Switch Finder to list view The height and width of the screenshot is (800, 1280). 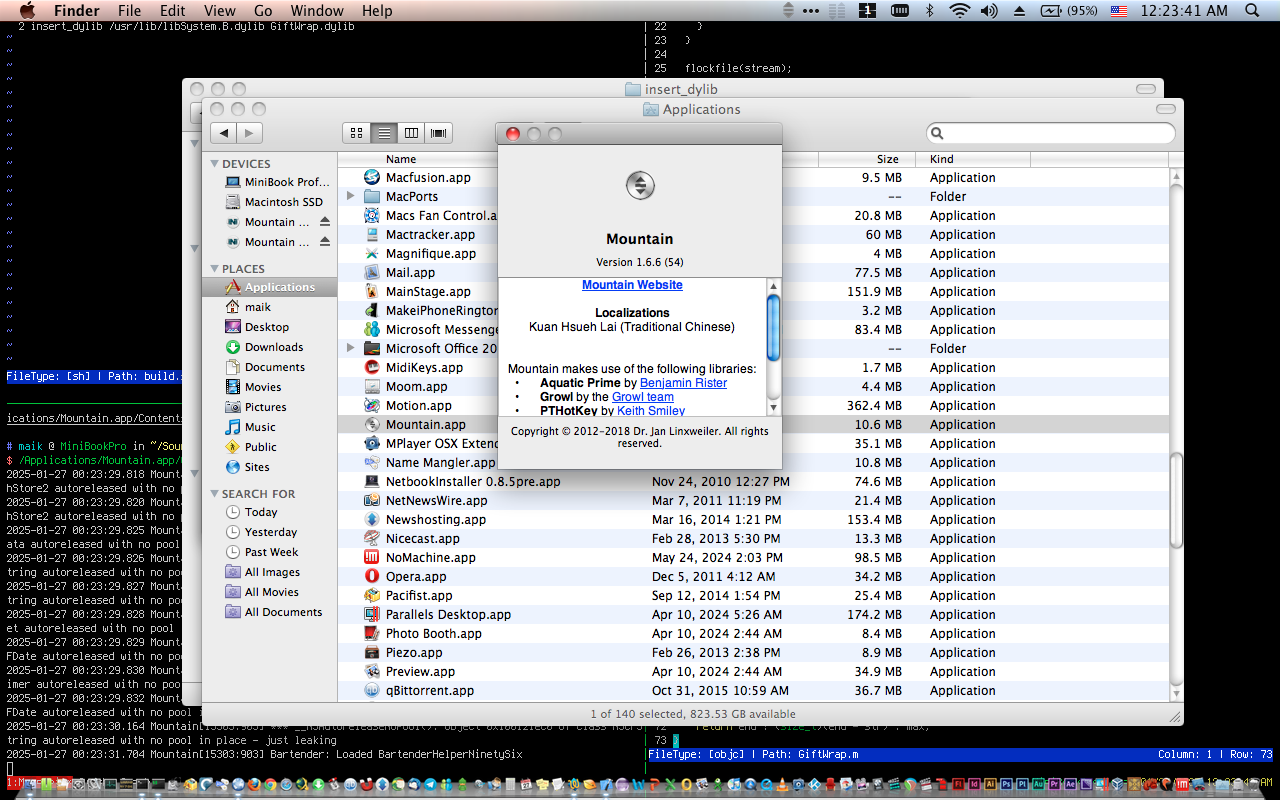tap(384, 132)
